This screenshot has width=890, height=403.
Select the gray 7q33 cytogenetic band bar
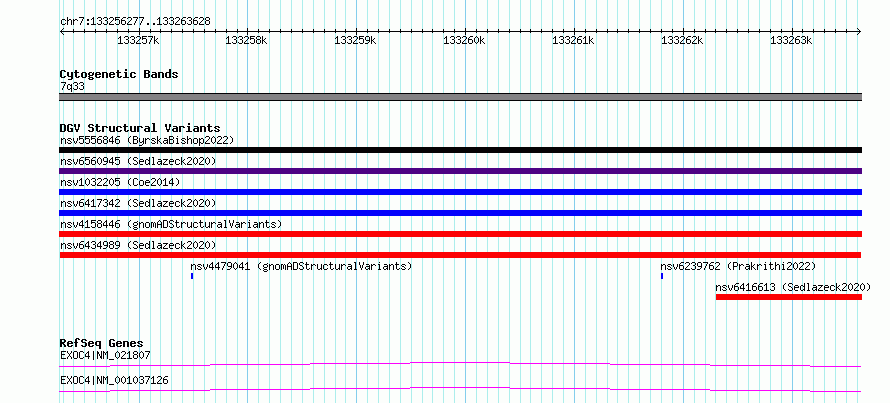pyautogui.click(x=461, y=97)
